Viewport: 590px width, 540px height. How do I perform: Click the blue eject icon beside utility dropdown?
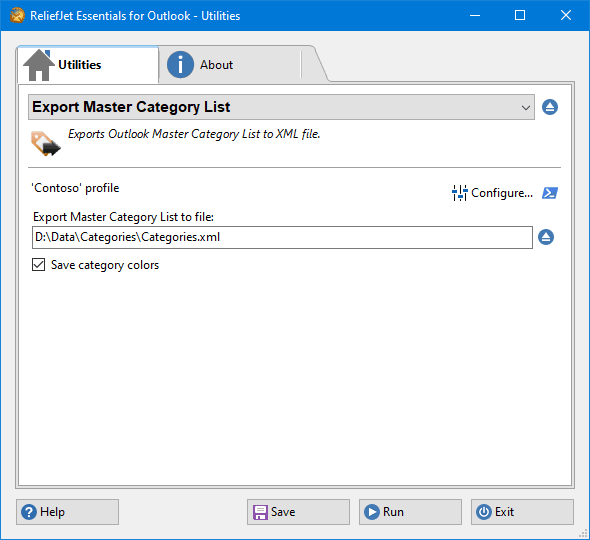pos(550,107)
